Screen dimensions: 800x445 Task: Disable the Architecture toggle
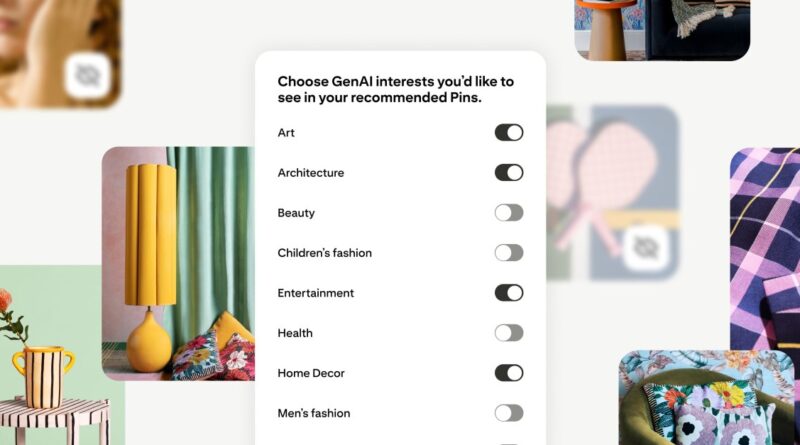pos(509,172)
